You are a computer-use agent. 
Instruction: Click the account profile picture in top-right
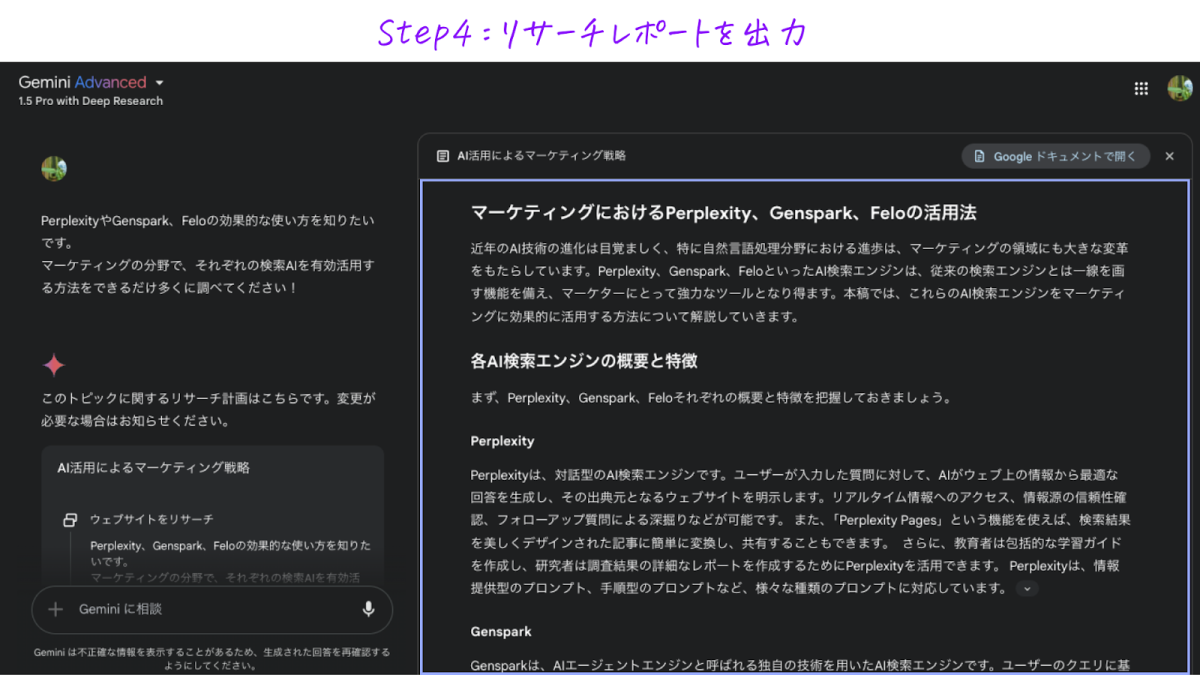[x=1179, y=89]
